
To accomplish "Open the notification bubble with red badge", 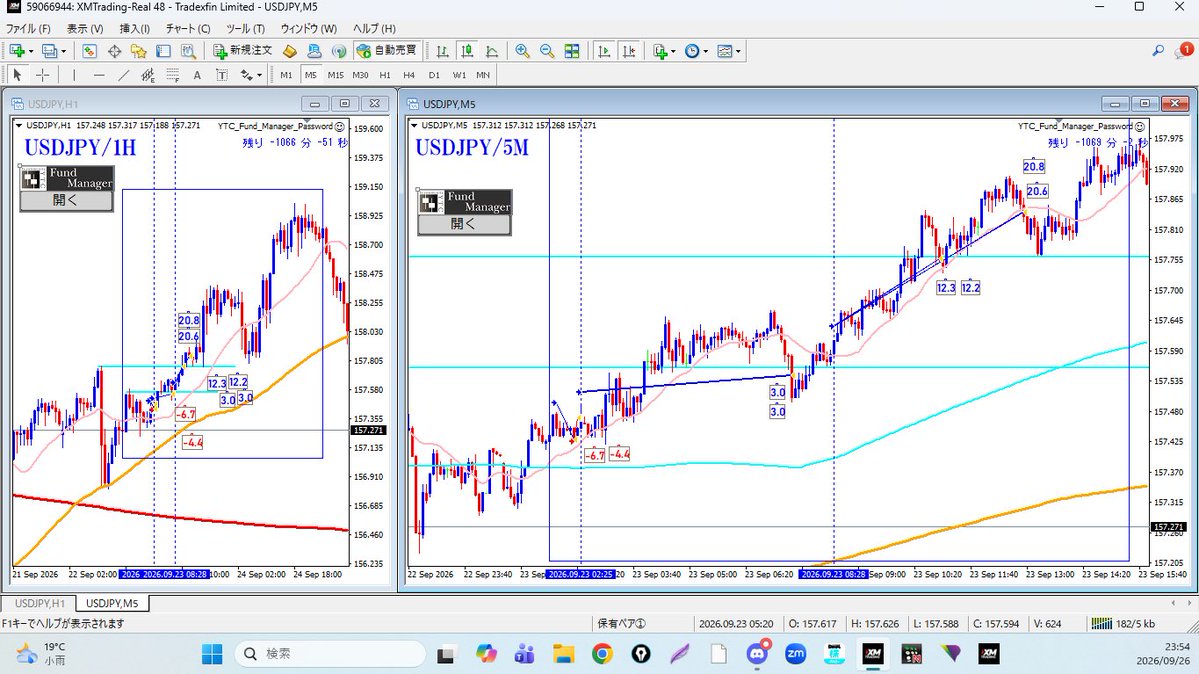I will click(1183, 50).
